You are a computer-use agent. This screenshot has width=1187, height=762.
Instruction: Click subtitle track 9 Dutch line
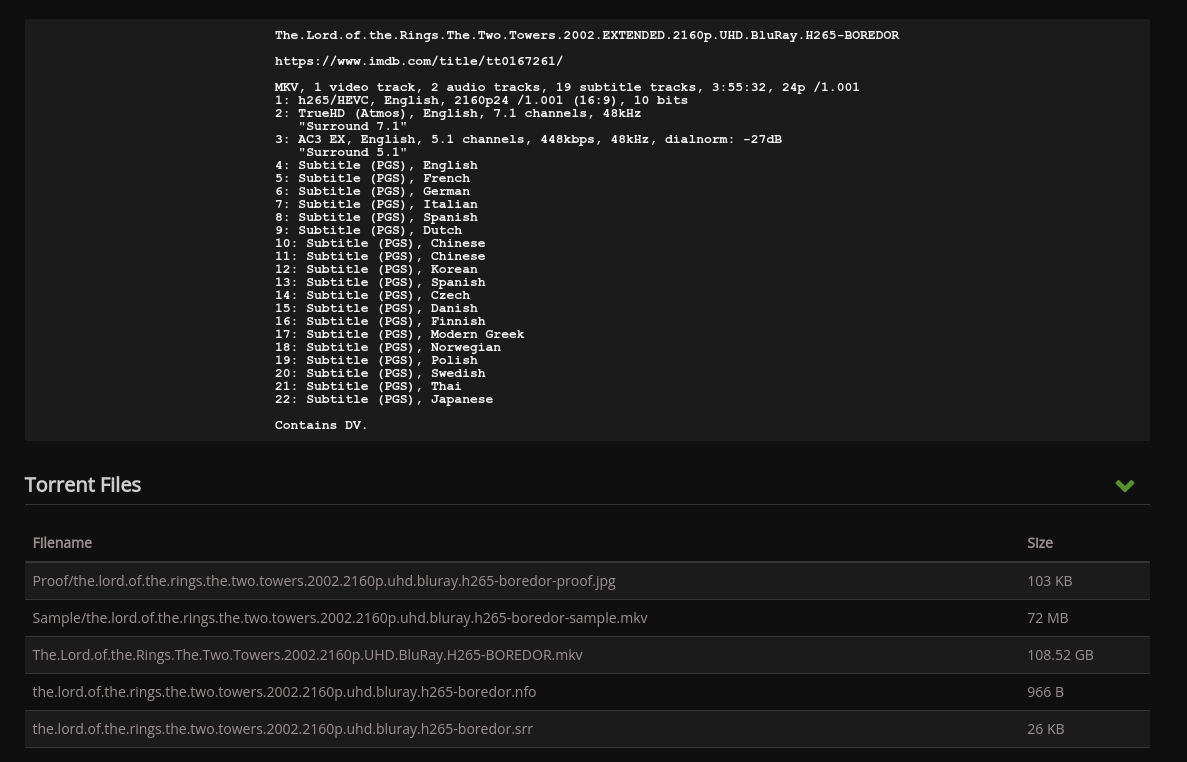[369, 230]
